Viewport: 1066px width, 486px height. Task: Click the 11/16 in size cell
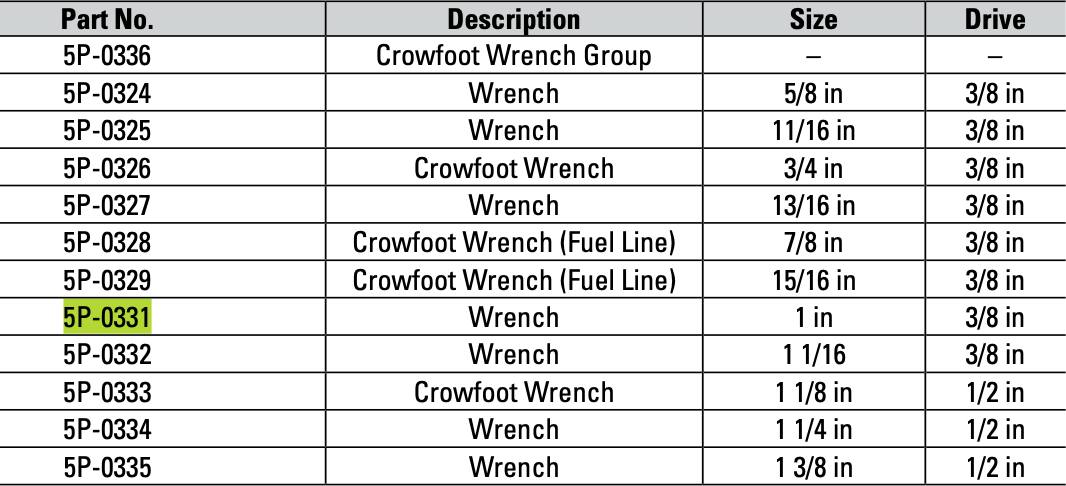click(x=812, y=131)
